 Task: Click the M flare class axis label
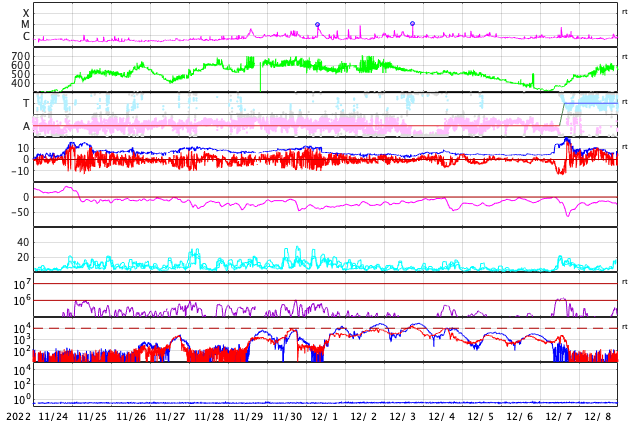click(25, 25)
